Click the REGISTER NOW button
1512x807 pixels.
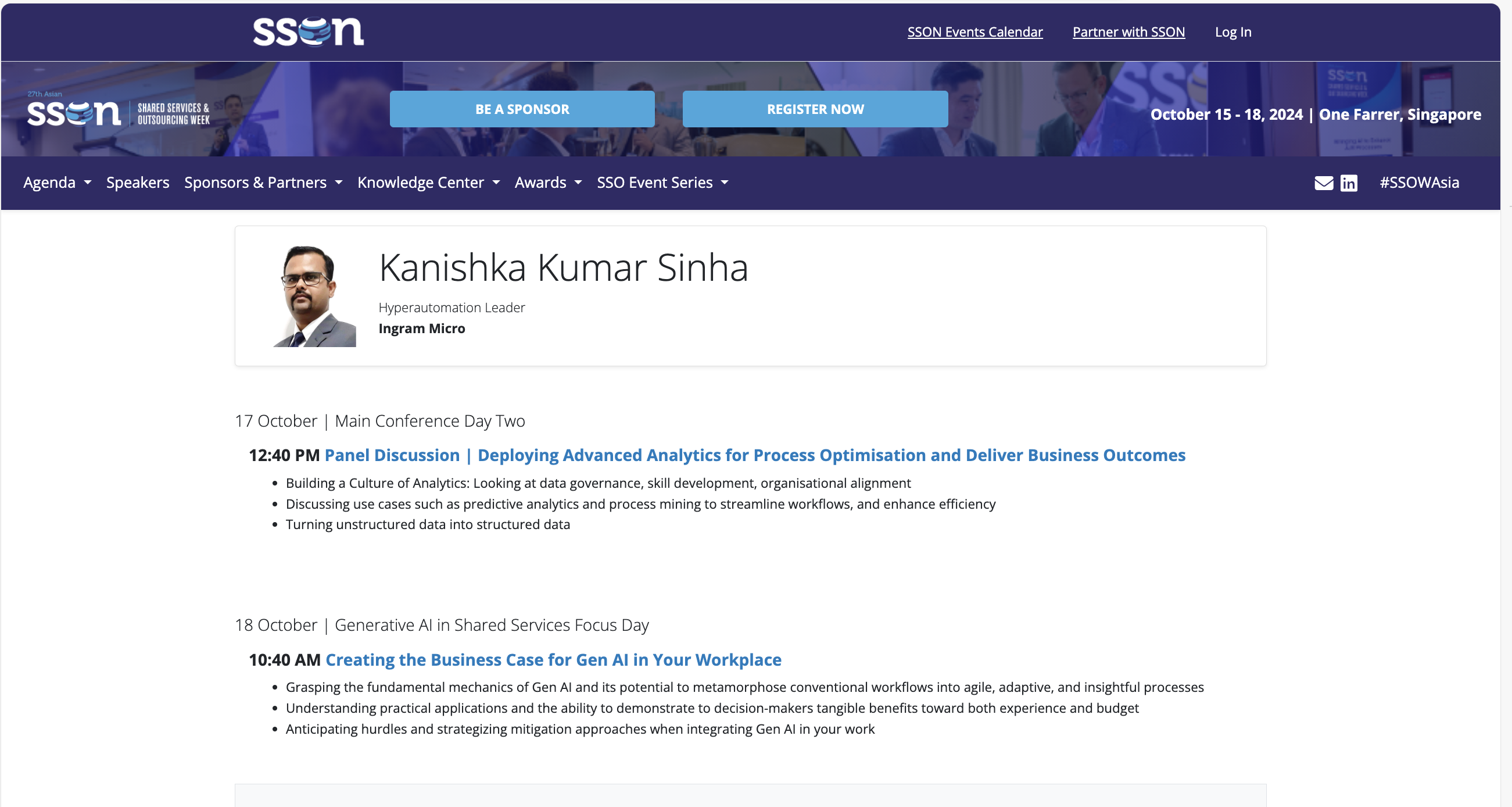point(815,109)
